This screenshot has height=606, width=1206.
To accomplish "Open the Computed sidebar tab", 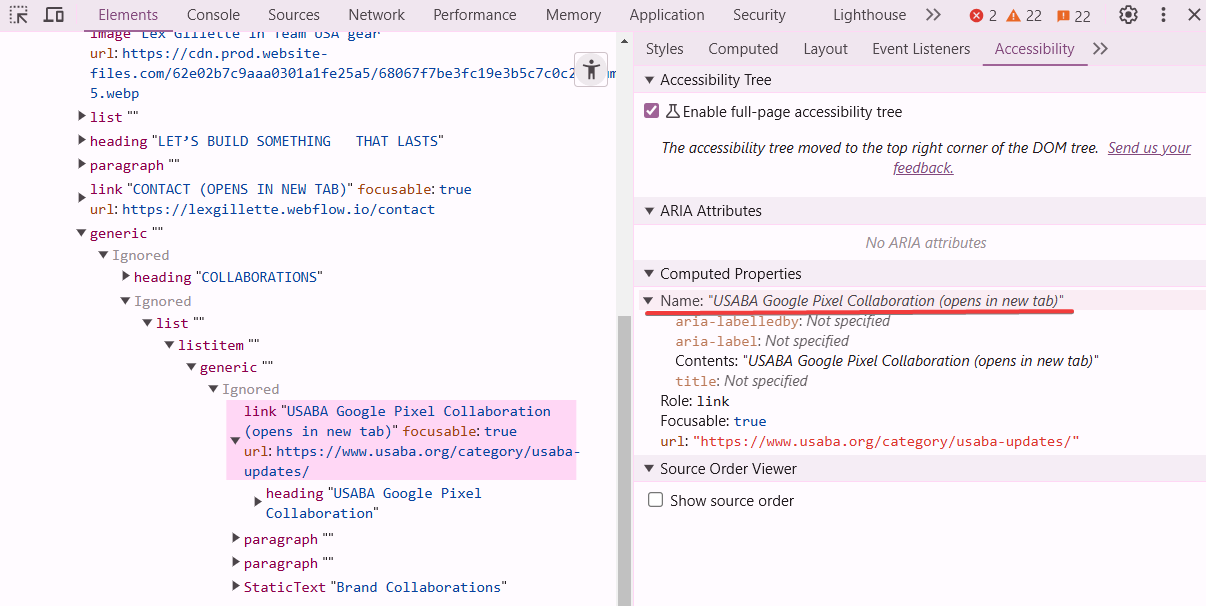I will [x=743, y=49].
